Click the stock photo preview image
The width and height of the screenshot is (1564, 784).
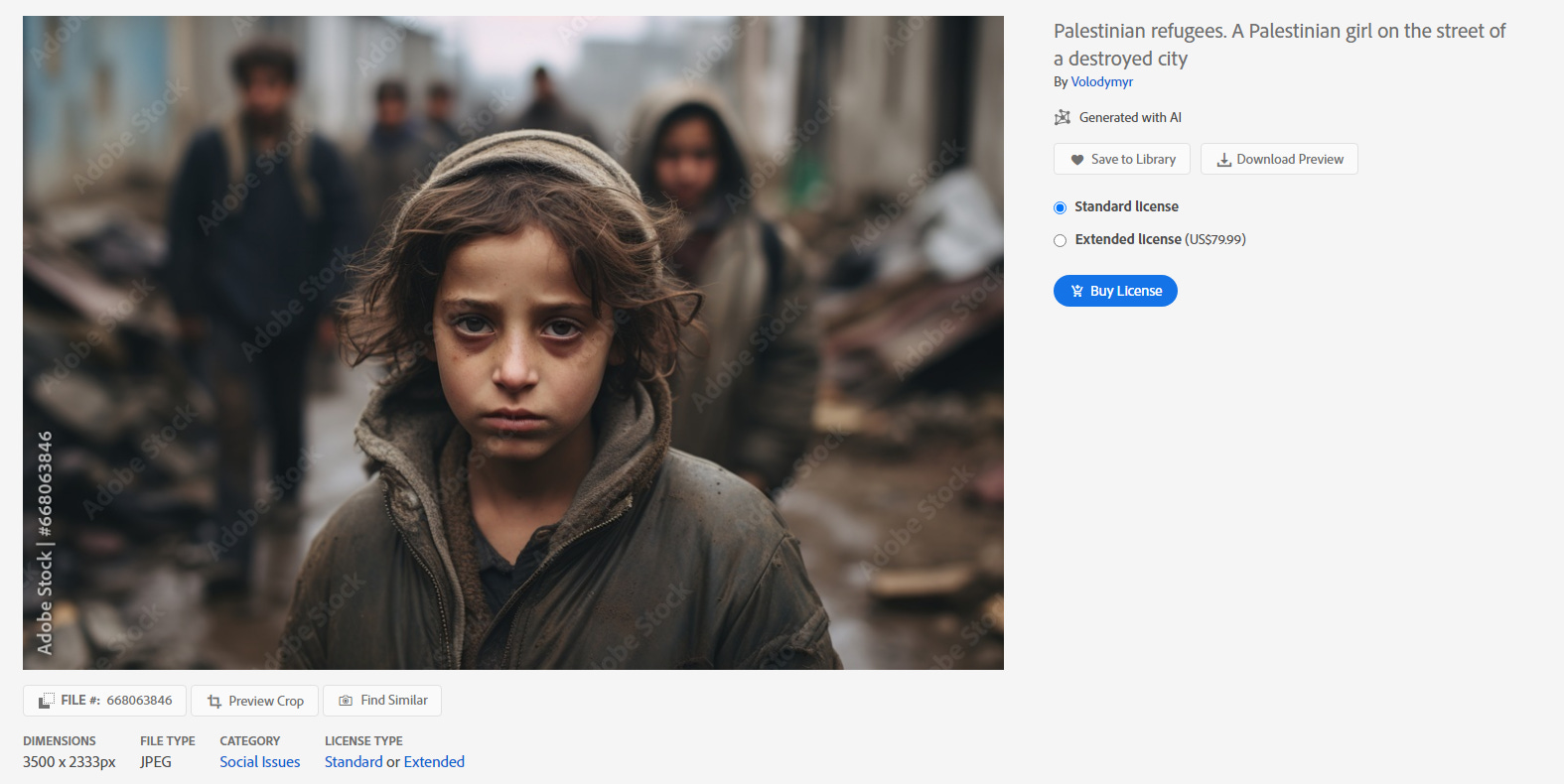513,342
